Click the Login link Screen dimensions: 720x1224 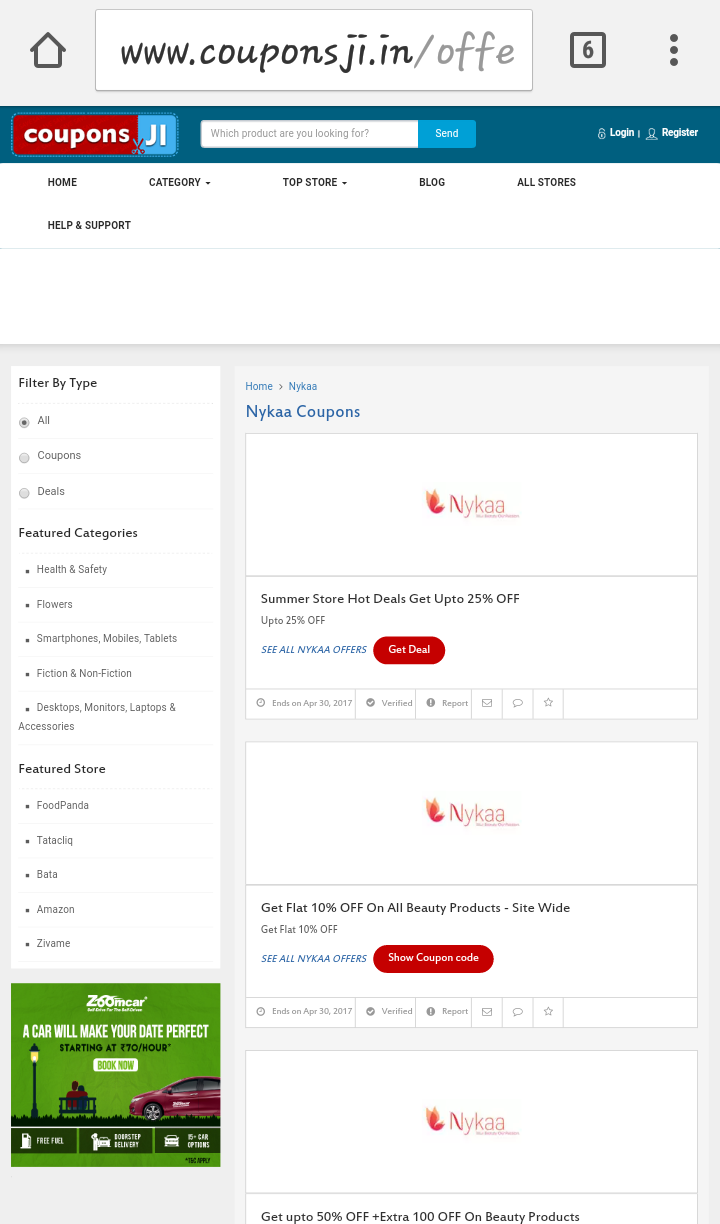616,133
